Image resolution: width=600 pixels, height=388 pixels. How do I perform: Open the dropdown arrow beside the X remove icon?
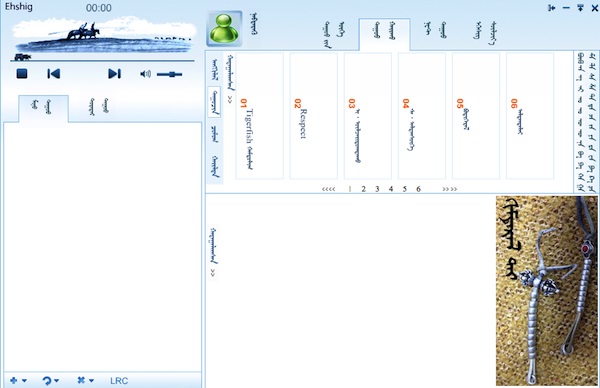point(91,381)
